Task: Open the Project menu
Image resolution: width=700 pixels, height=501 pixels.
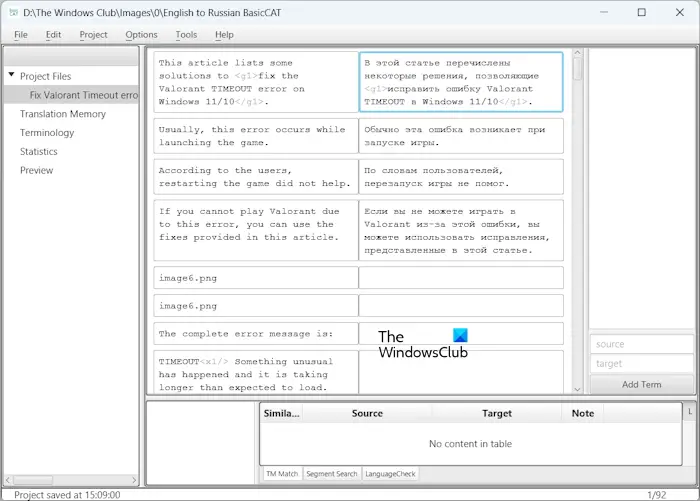Action: 93,35
